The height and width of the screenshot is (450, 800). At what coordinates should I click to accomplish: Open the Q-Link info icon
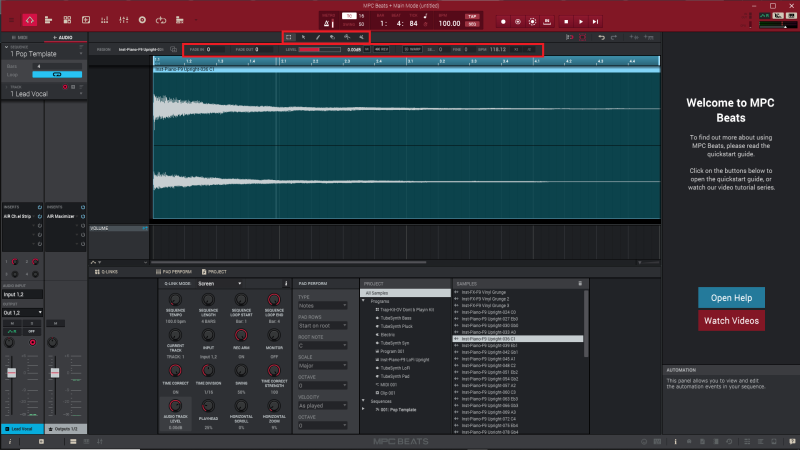coord(287,283)
